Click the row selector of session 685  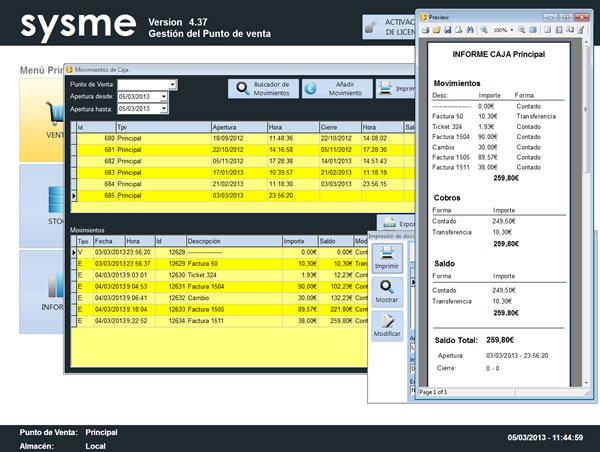74,196
